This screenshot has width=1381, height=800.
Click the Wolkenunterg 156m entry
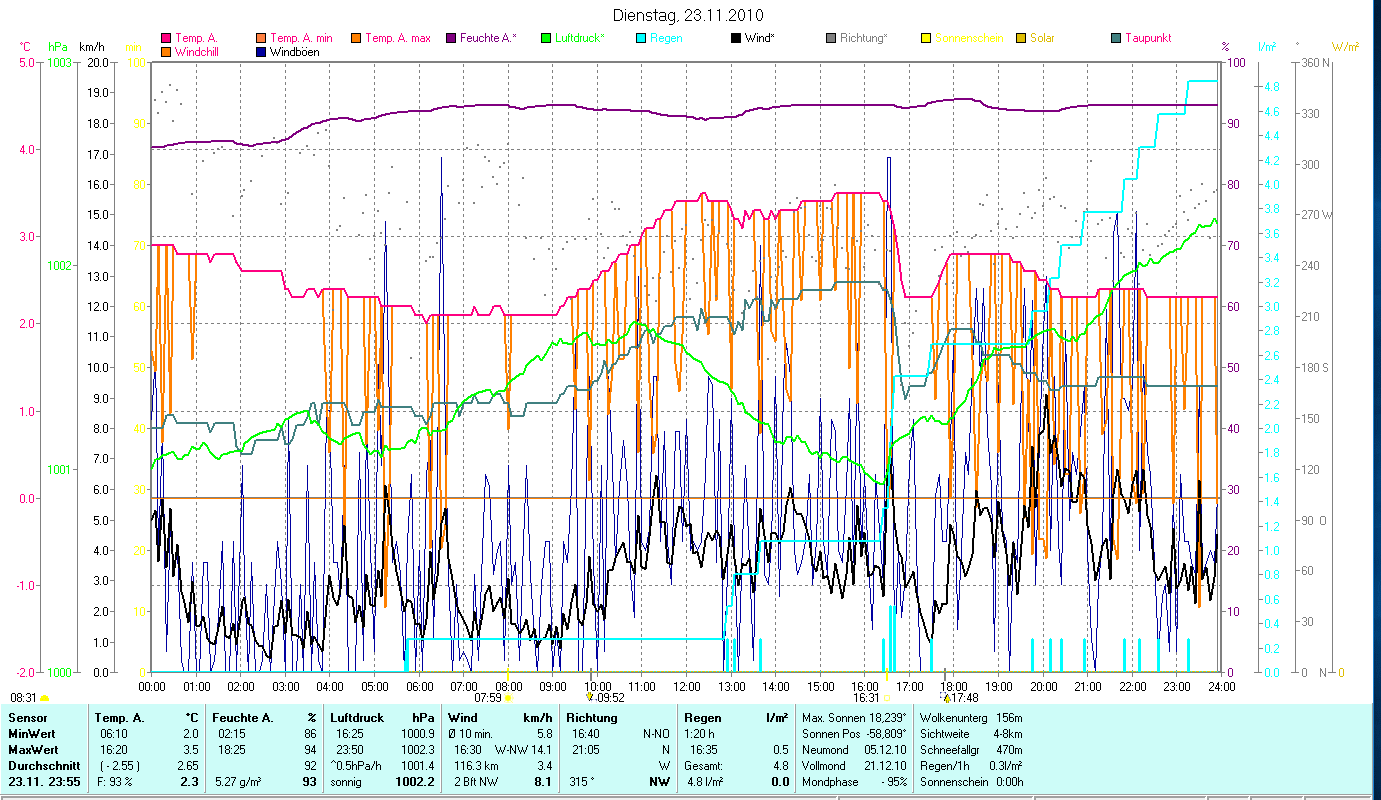(972, 718)
